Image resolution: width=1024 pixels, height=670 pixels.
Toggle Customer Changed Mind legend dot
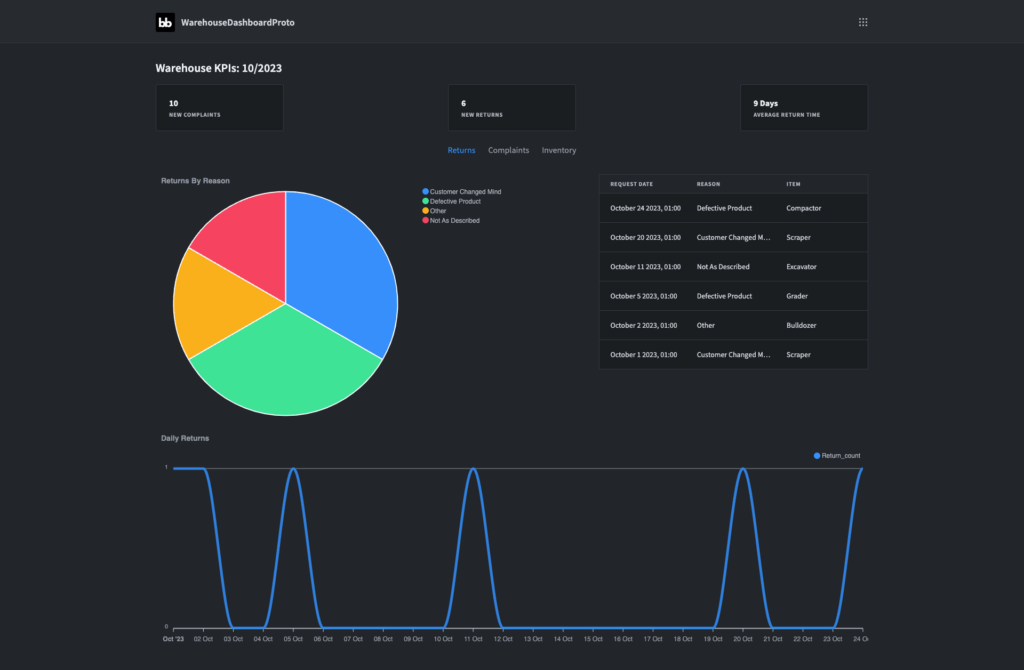(x=425, y=191)
